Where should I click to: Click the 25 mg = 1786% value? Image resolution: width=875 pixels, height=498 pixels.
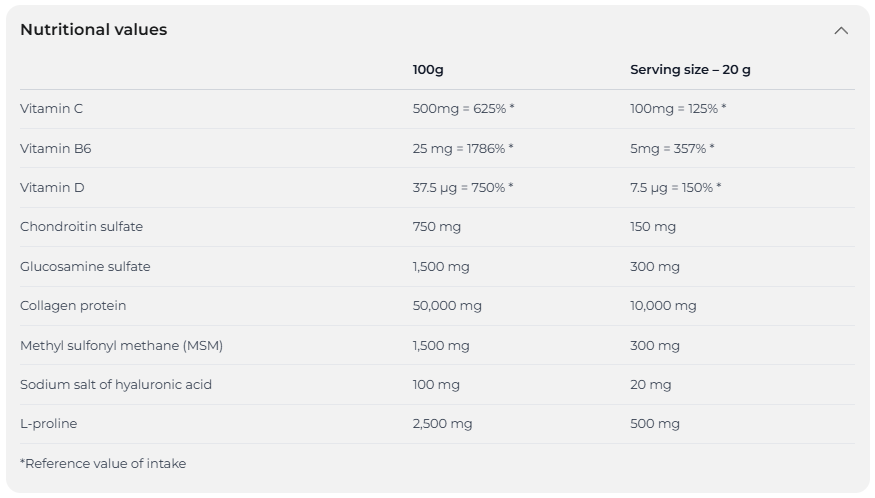[463, 148]
